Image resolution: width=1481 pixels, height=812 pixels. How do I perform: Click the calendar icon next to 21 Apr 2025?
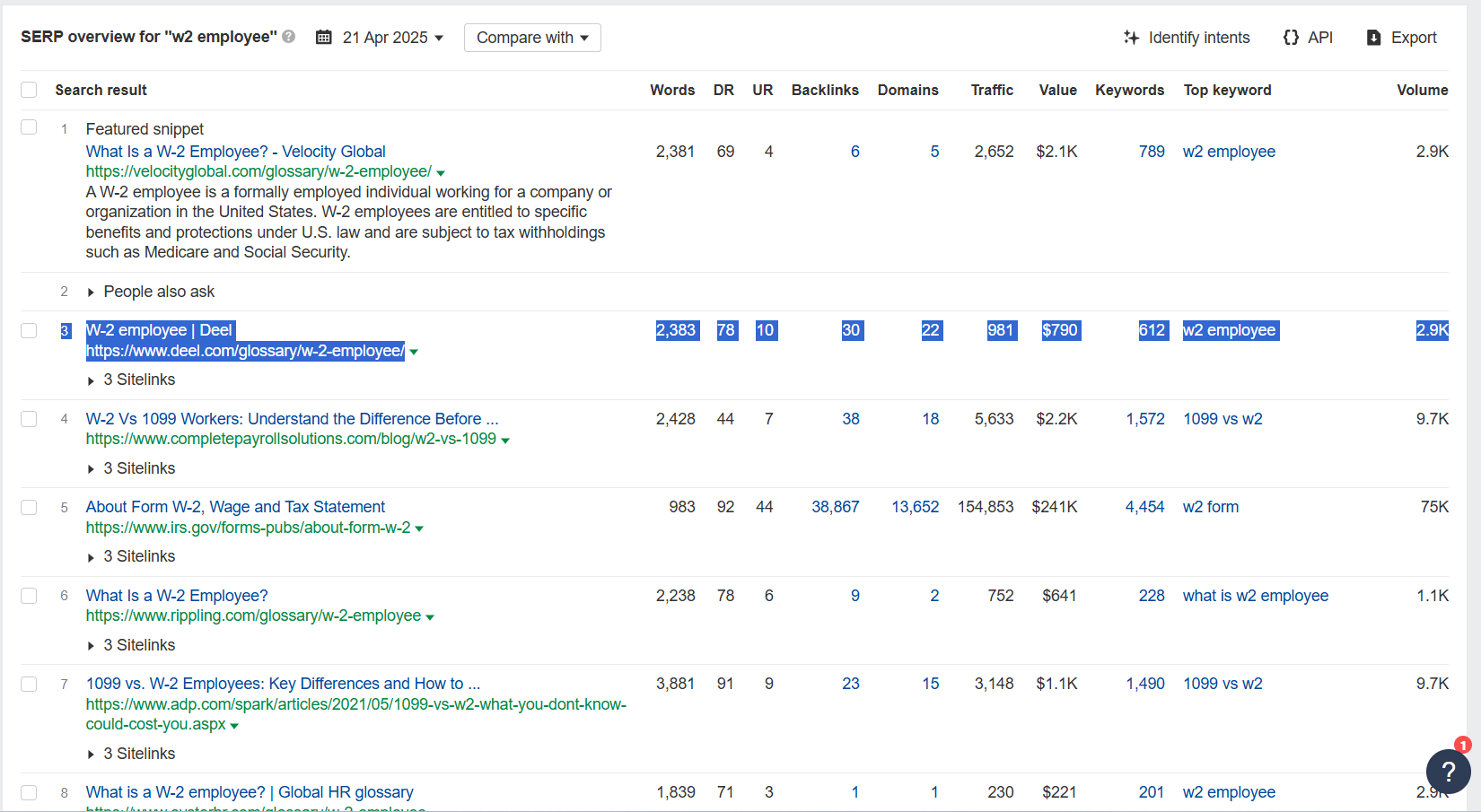point(324,38)
